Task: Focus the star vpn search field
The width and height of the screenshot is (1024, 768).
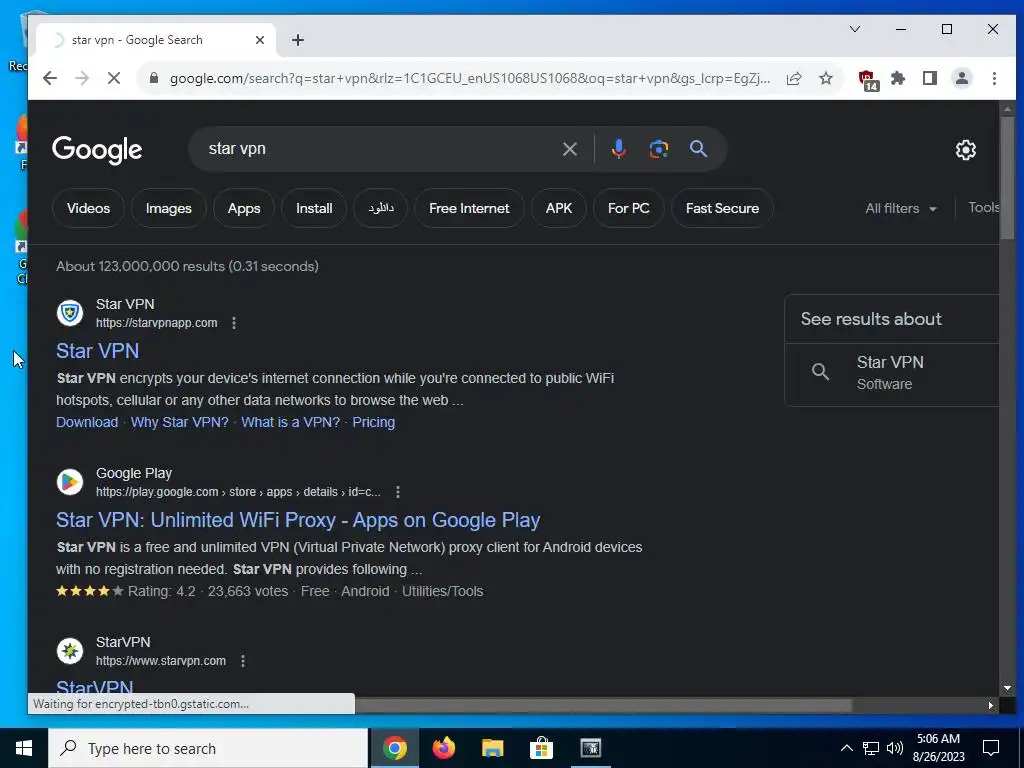Action: click(x=379, y=149)
